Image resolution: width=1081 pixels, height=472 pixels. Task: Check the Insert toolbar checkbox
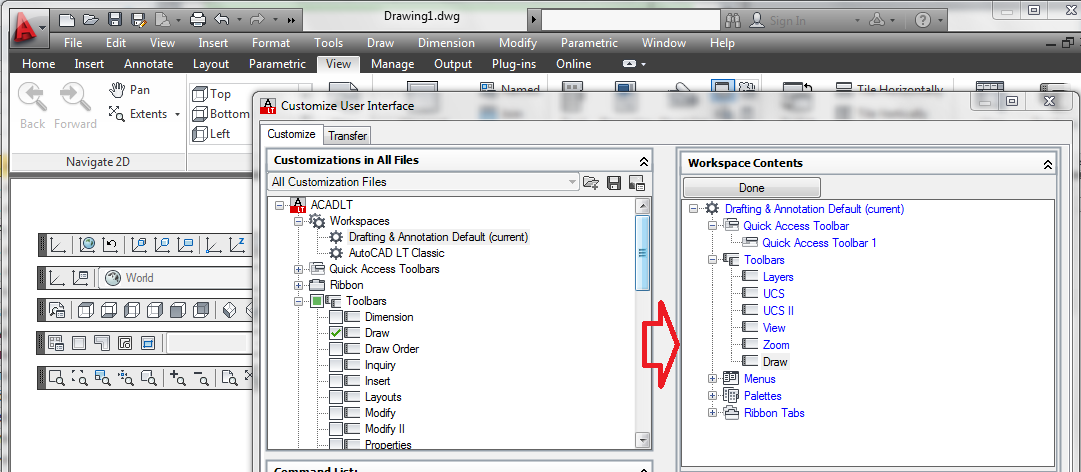tap(336, 381)
